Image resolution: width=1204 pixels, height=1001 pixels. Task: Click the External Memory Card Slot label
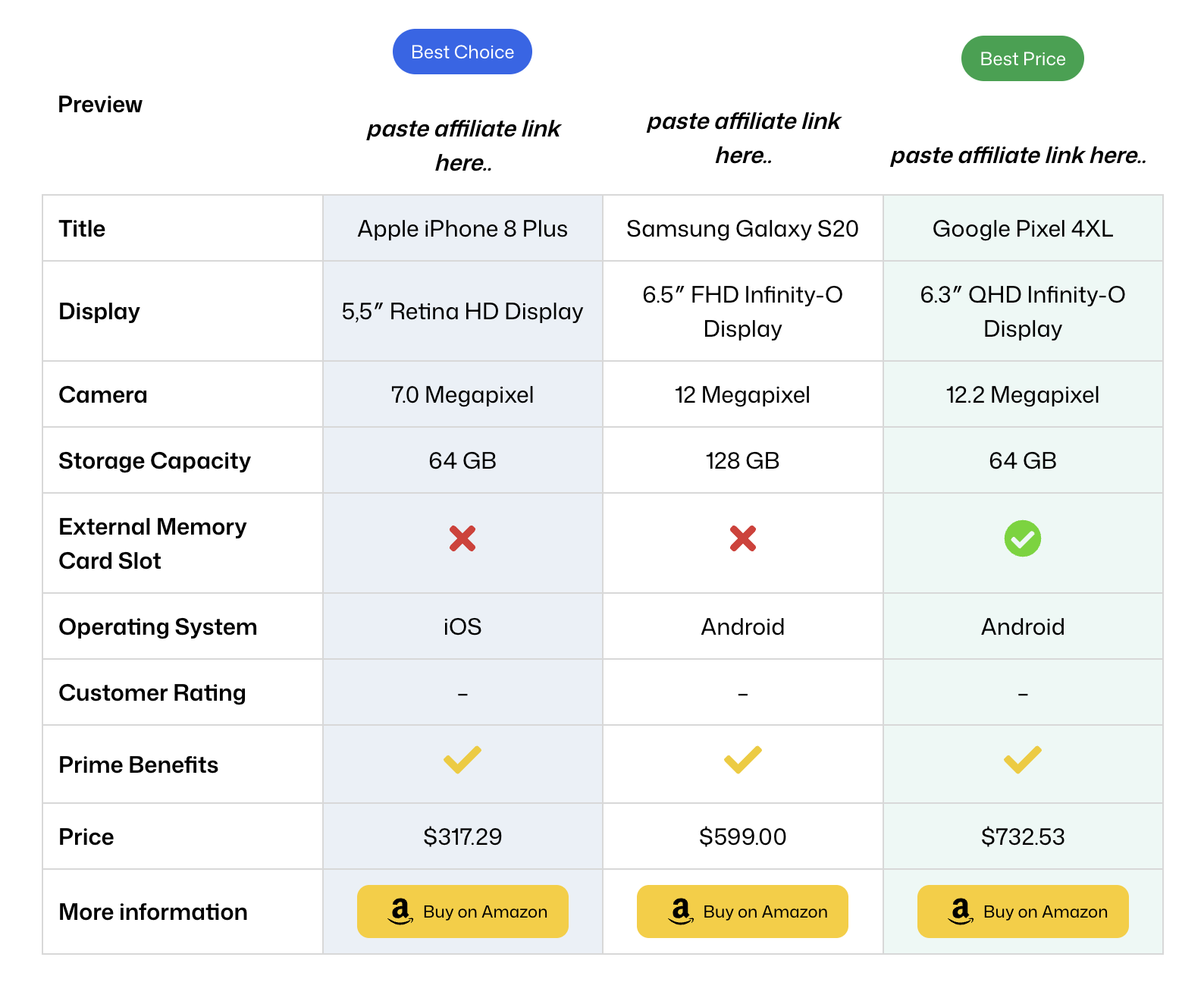(x=152, y=544)
